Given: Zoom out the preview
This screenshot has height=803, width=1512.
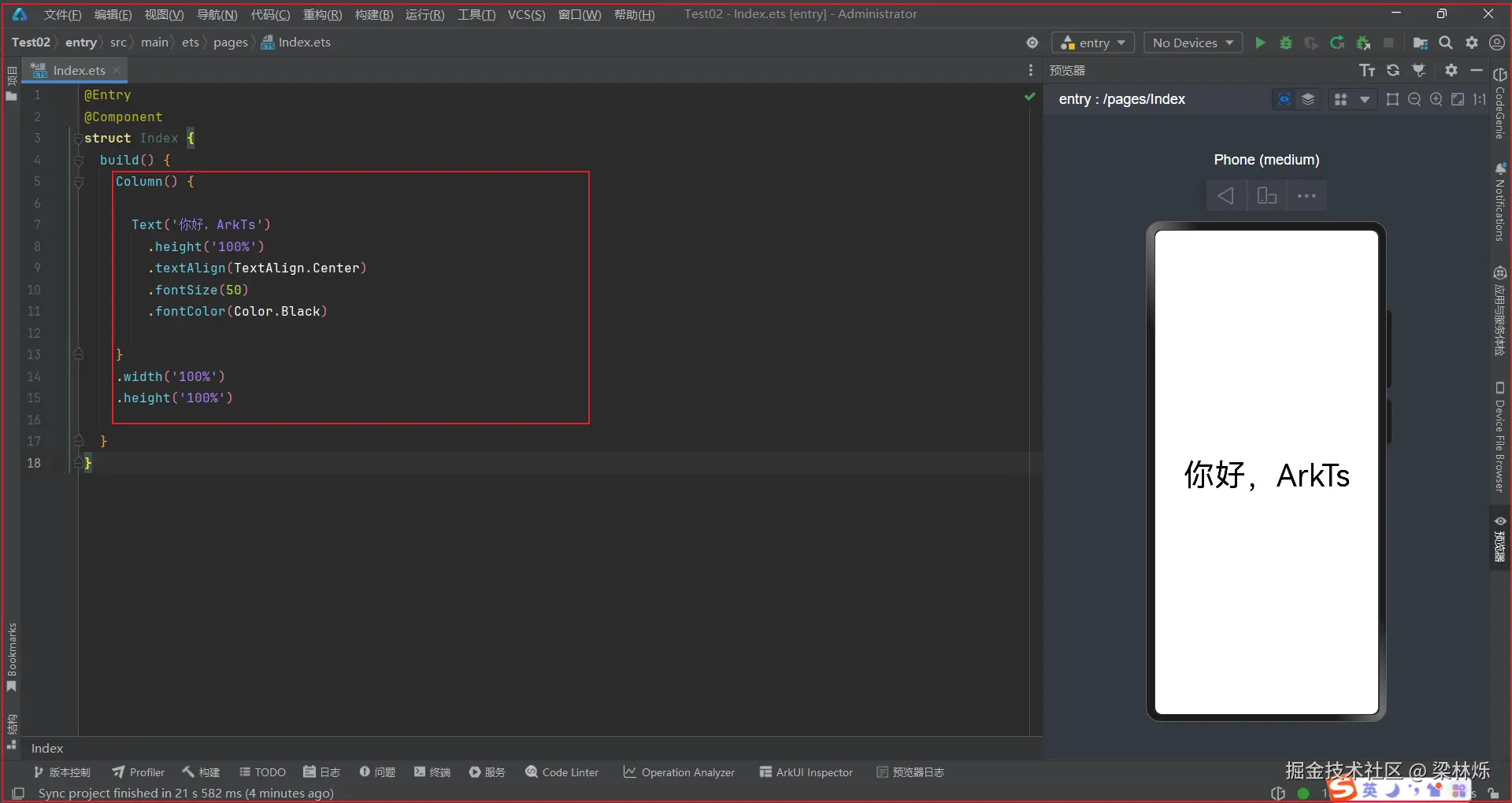Looking at the screenshot, I should (x=1414, y=99).
